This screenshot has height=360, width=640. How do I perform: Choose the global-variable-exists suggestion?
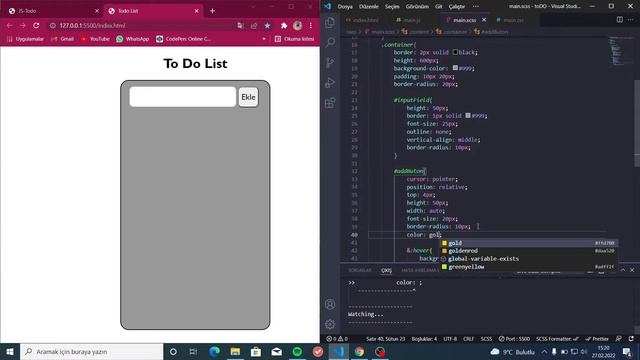(x=528, y=259)
